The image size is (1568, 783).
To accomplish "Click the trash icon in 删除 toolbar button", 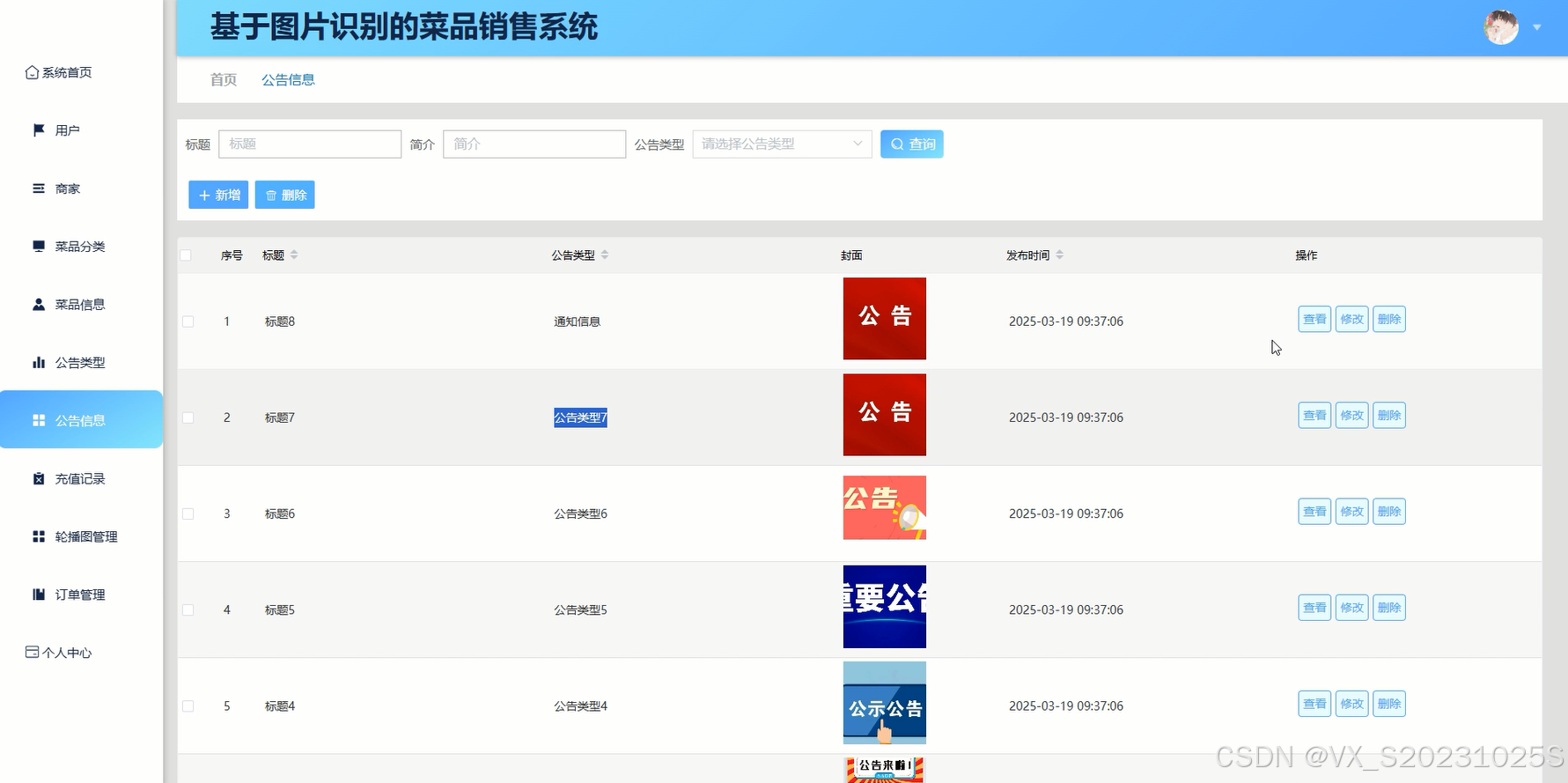I will [x=271, y=196].
